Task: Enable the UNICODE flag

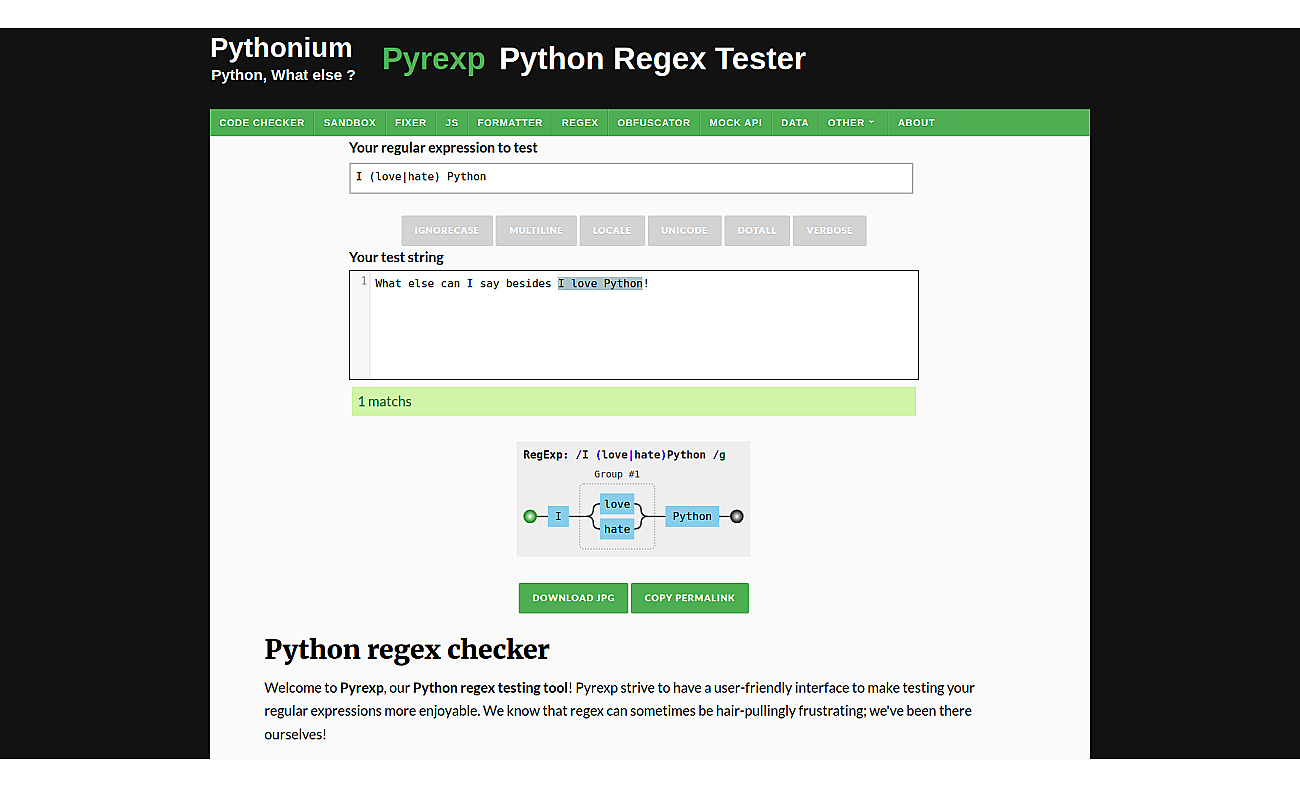Action: pos(684,231)
